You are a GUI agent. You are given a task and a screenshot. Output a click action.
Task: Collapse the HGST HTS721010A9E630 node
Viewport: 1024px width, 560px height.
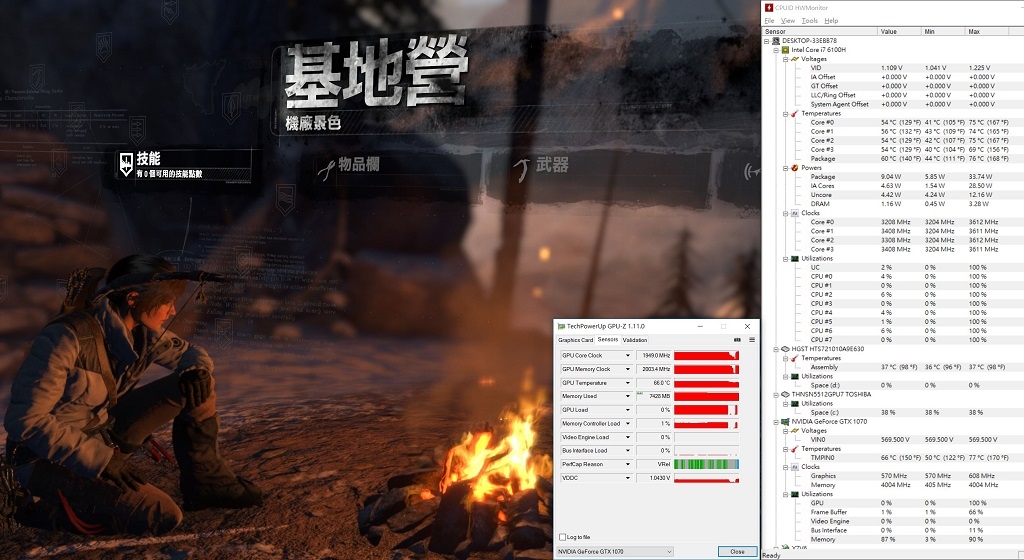pyautogui.click(x=776, y=349)
